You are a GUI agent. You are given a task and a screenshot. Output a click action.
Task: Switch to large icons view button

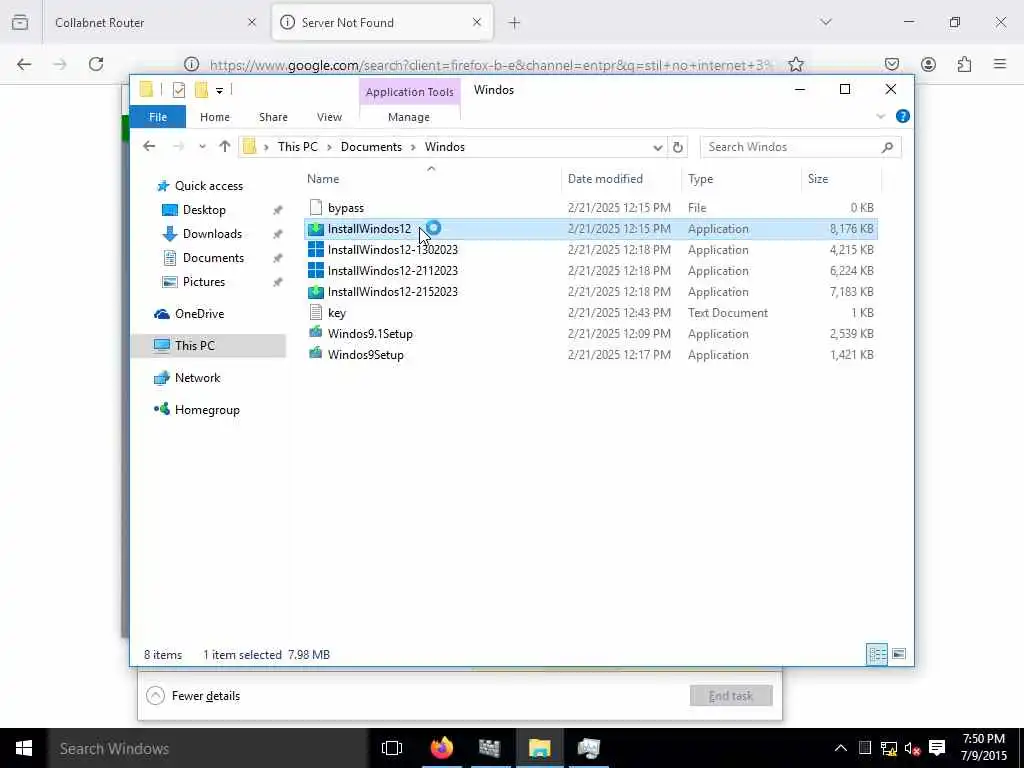coord(899,654)
